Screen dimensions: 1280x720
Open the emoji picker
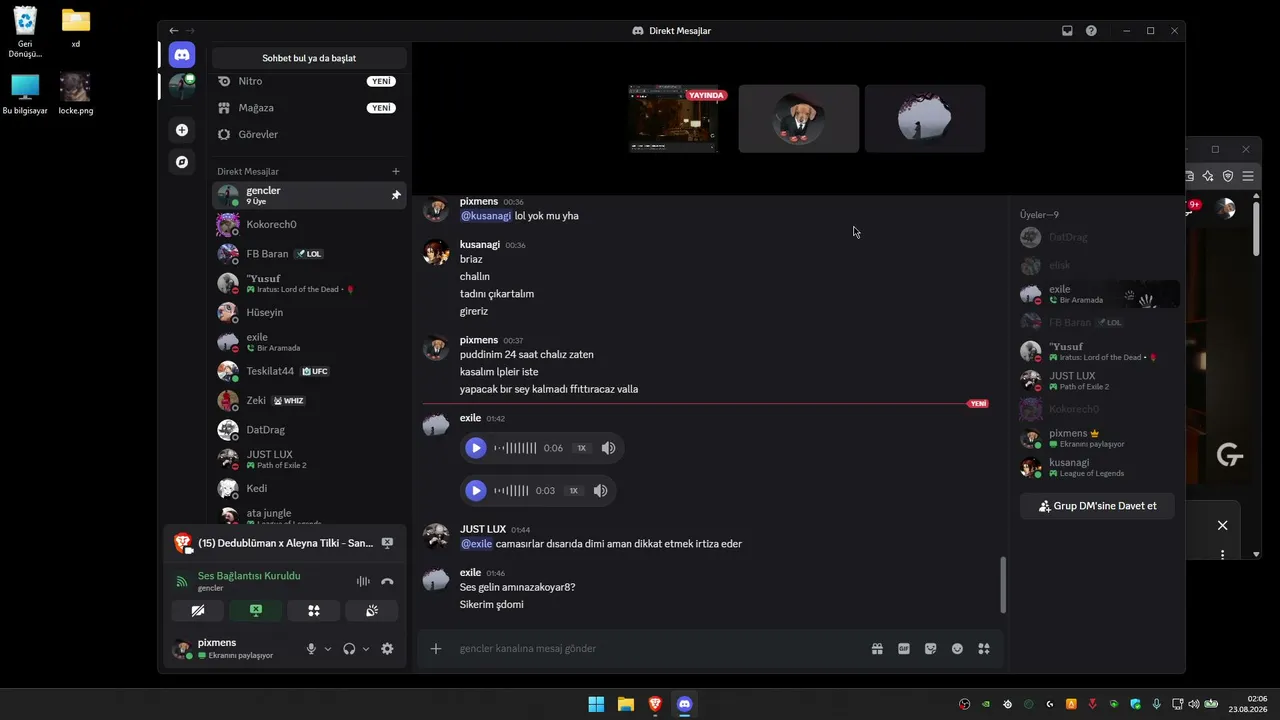[x=957, y=649]
